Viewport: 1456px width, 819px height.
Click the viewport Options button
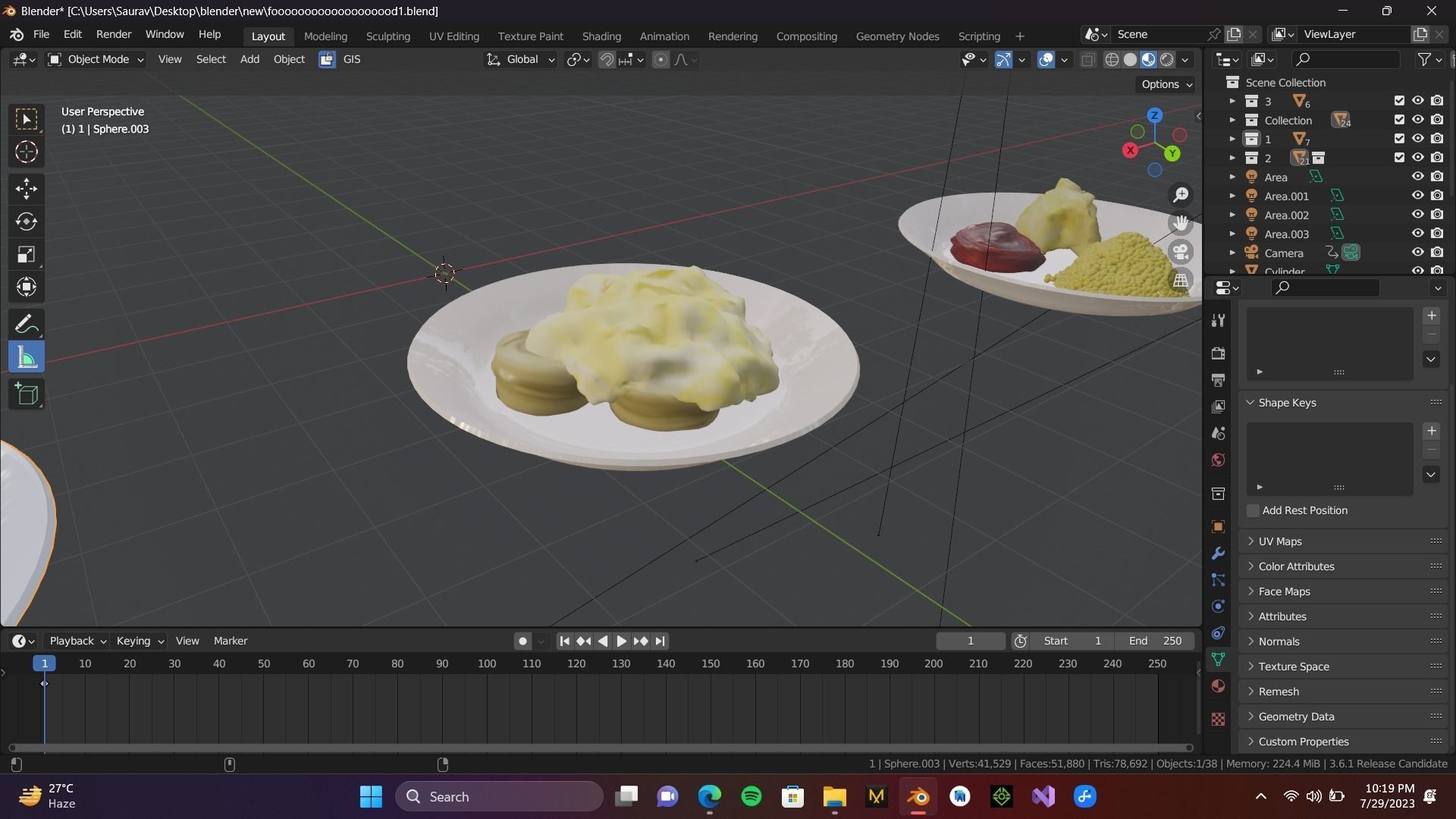[1166, 84]
